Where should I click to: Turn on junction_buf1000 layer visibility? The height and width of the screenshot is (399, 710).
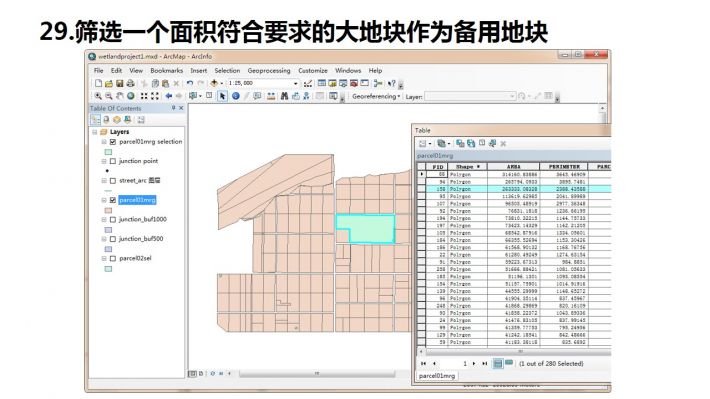(113, 220)
